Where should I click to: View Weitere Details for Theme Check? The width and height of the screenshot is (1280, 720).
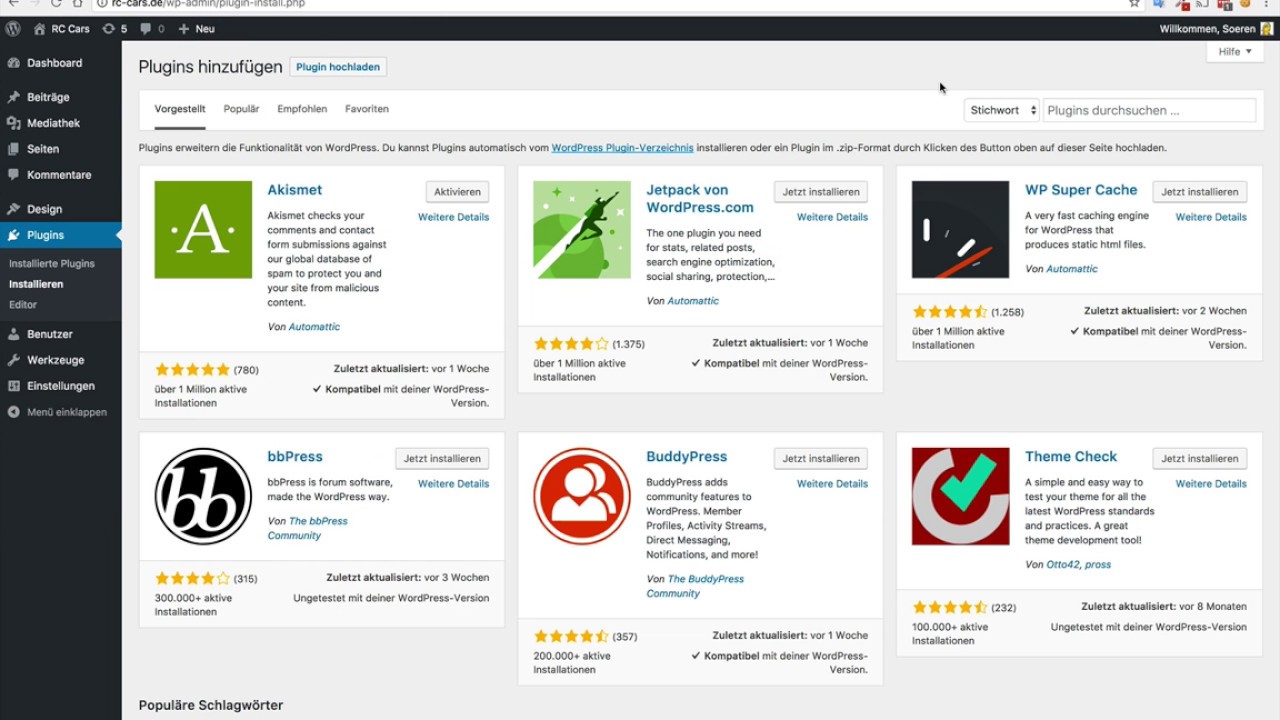pos(1211,484)
